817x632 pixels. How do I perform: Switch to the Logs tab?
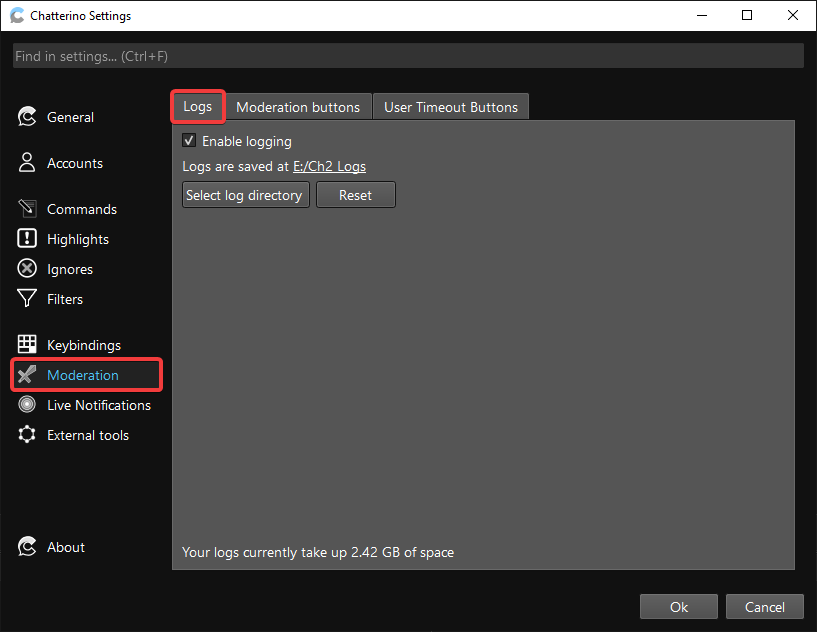[x=197, y=106]
